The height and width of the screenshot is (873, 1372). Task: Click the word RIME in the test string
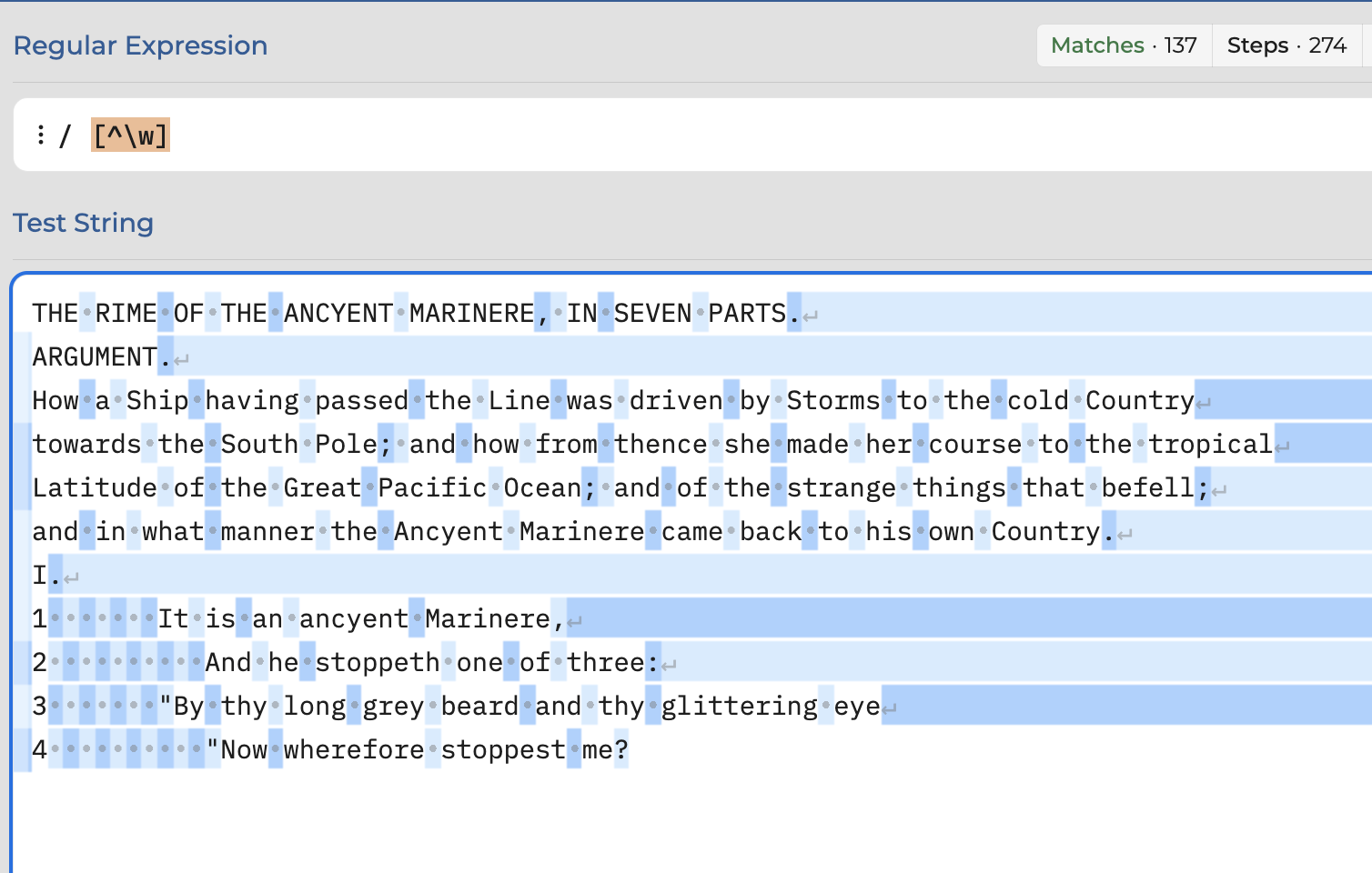click(126, 314)
